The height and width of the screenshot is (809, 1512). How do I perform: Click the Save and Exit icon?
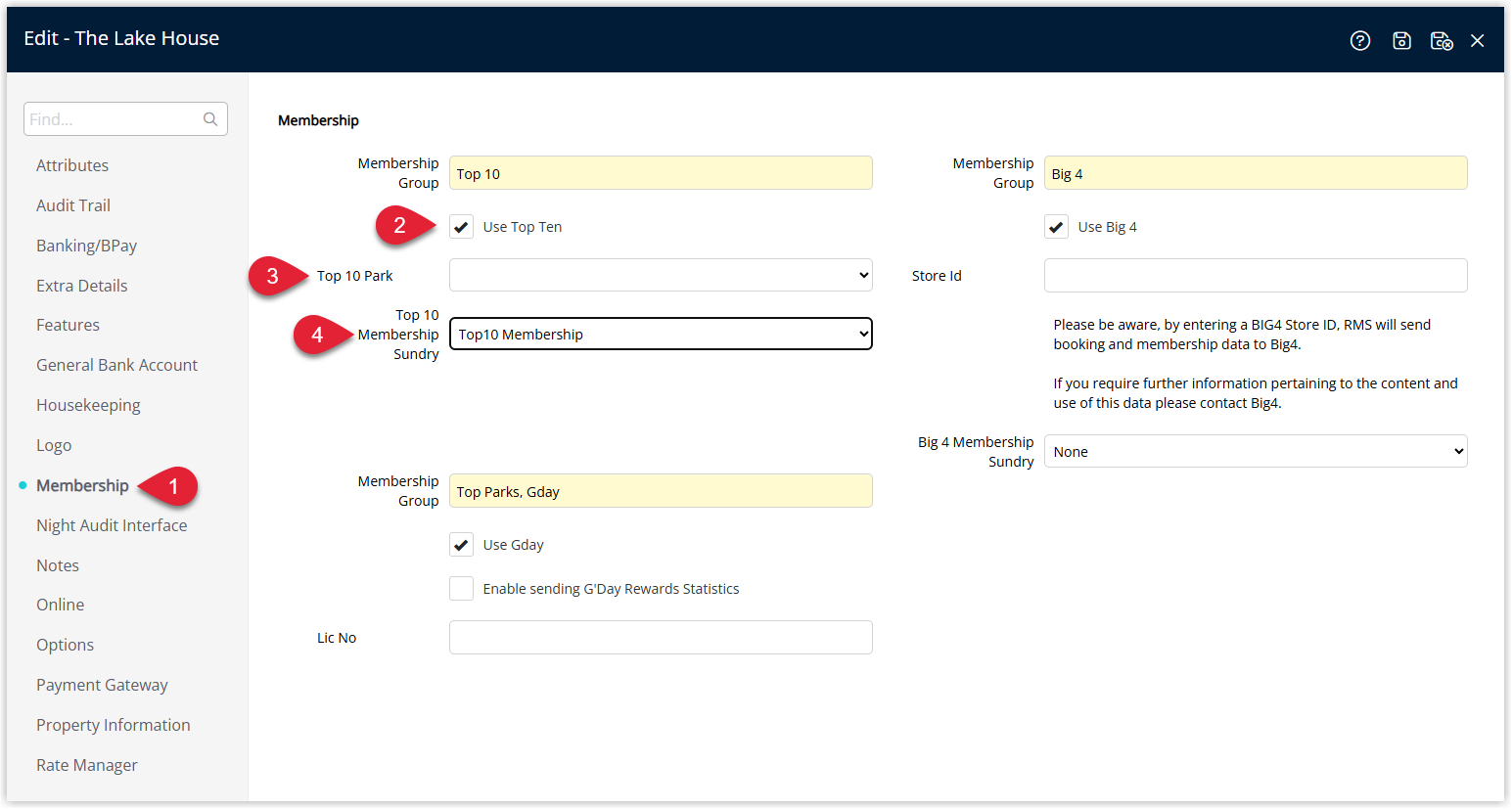[1442, 40]
